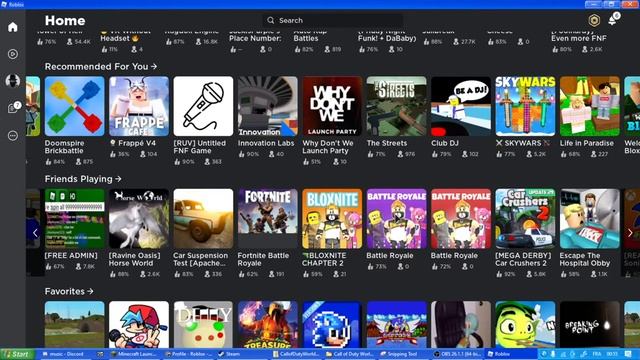Image resolution: width=640 pixels, height=360 pixels.
Task: Open the Car Crushers 2 thumbnail
Action: pos(525,218)
